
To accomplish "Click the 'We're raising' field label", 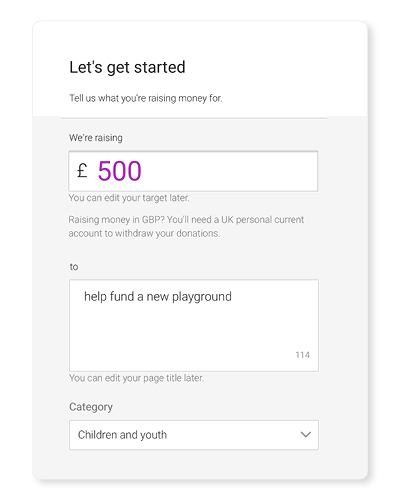I will (96, 138).
